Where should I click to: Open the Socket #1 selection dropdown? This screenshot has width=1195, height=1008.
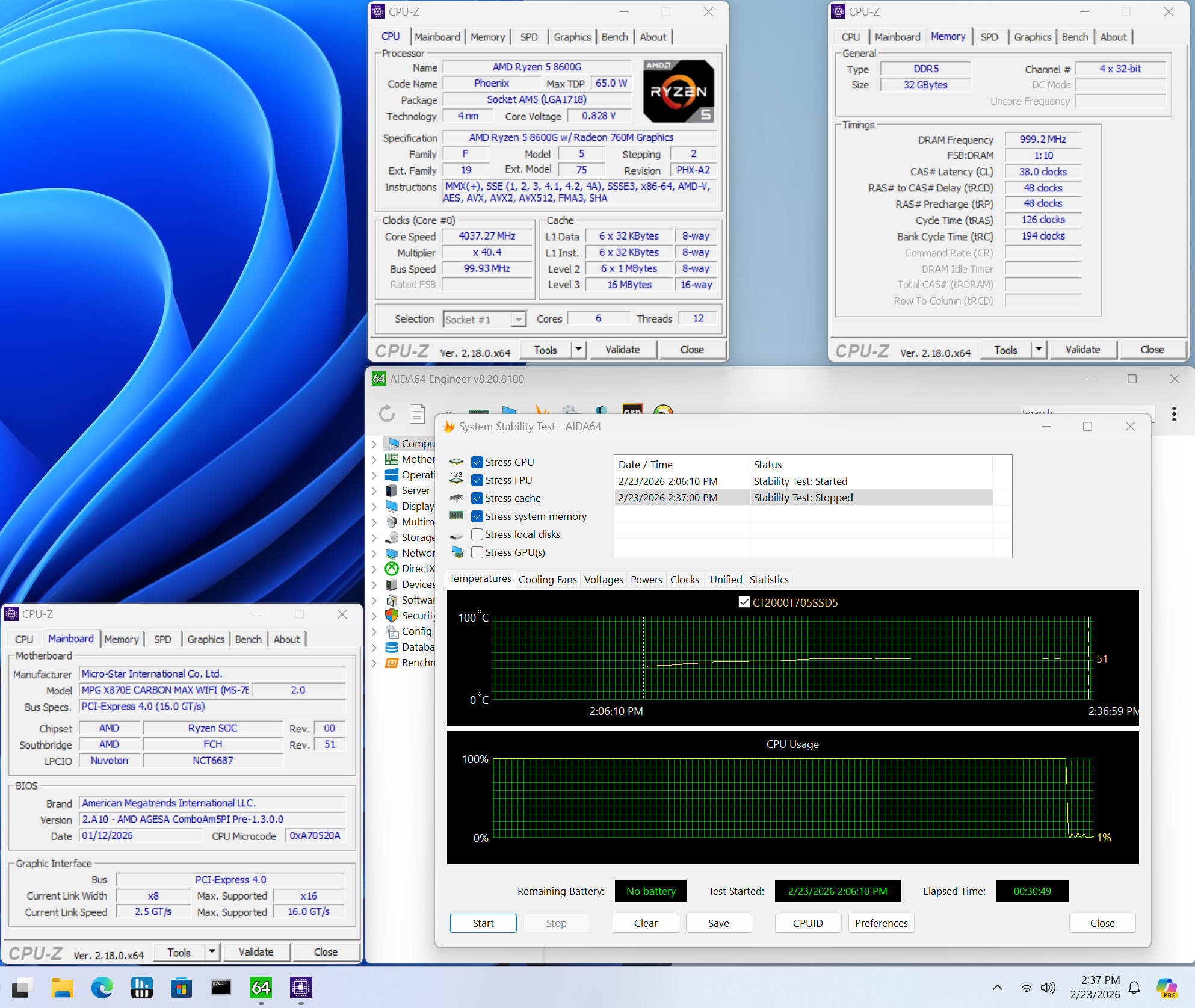pos(517,319)
